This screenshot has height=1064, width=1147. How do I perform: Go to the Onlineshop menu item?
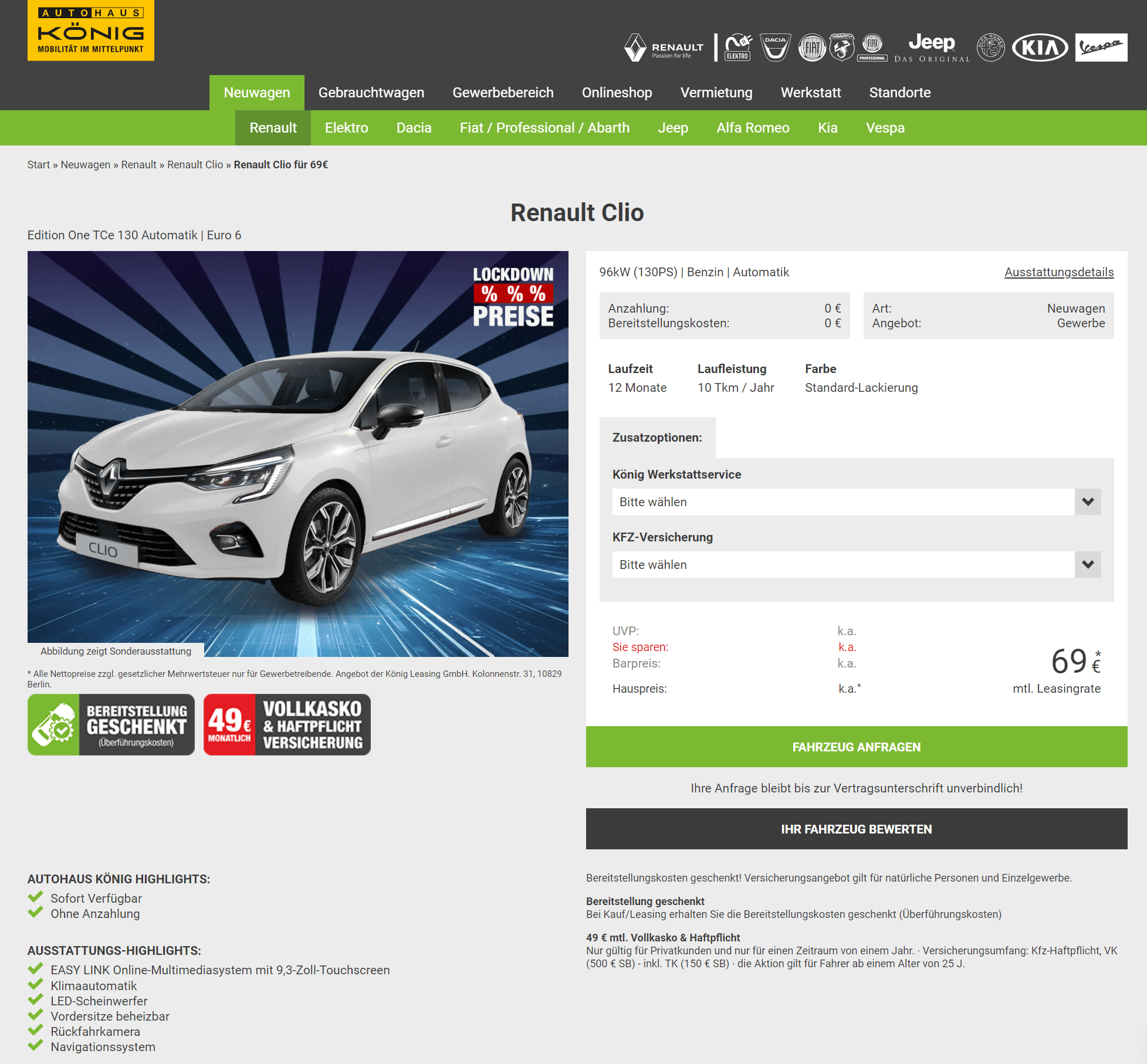(x=617, y=93)
